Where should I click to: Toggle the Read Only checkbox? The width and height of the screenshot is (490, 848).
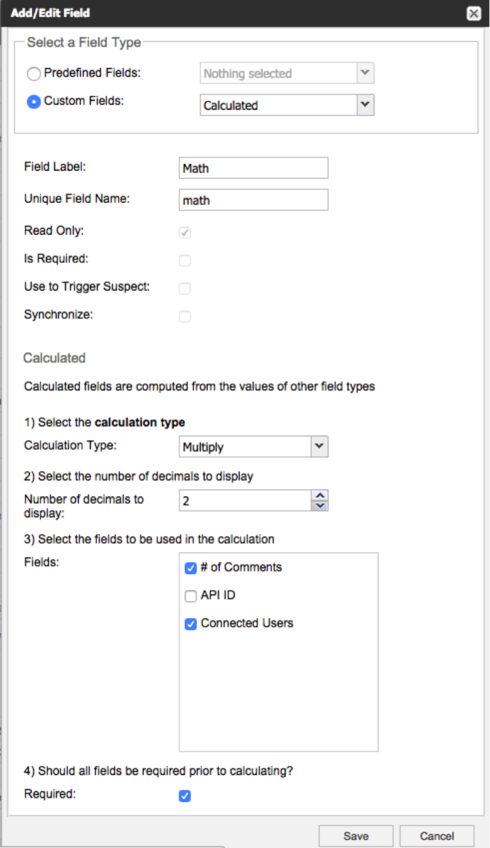pos(185,233)
